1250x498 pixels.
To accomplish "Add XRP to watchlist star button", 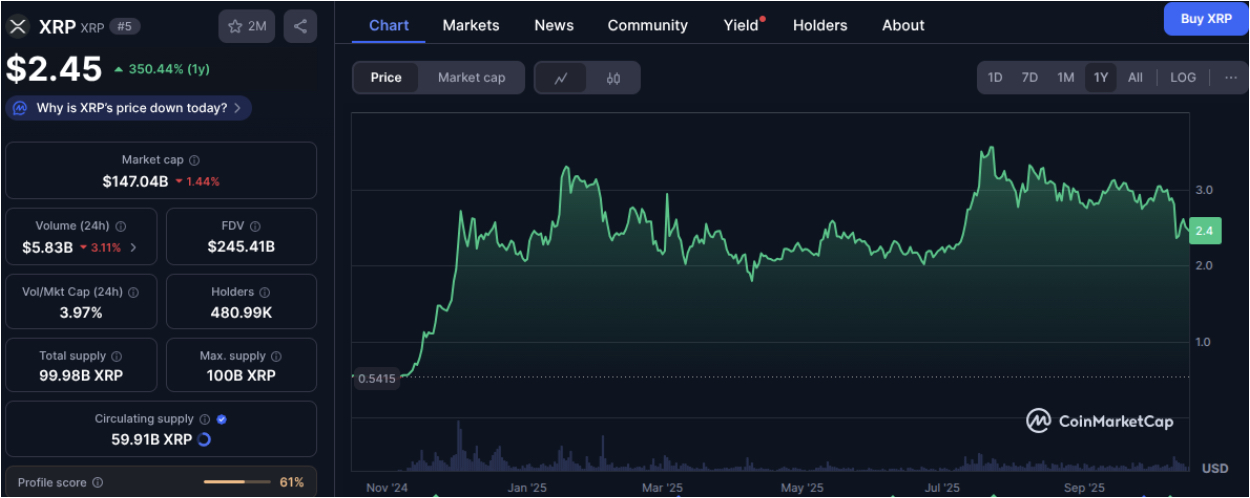I will pos(247,26).
